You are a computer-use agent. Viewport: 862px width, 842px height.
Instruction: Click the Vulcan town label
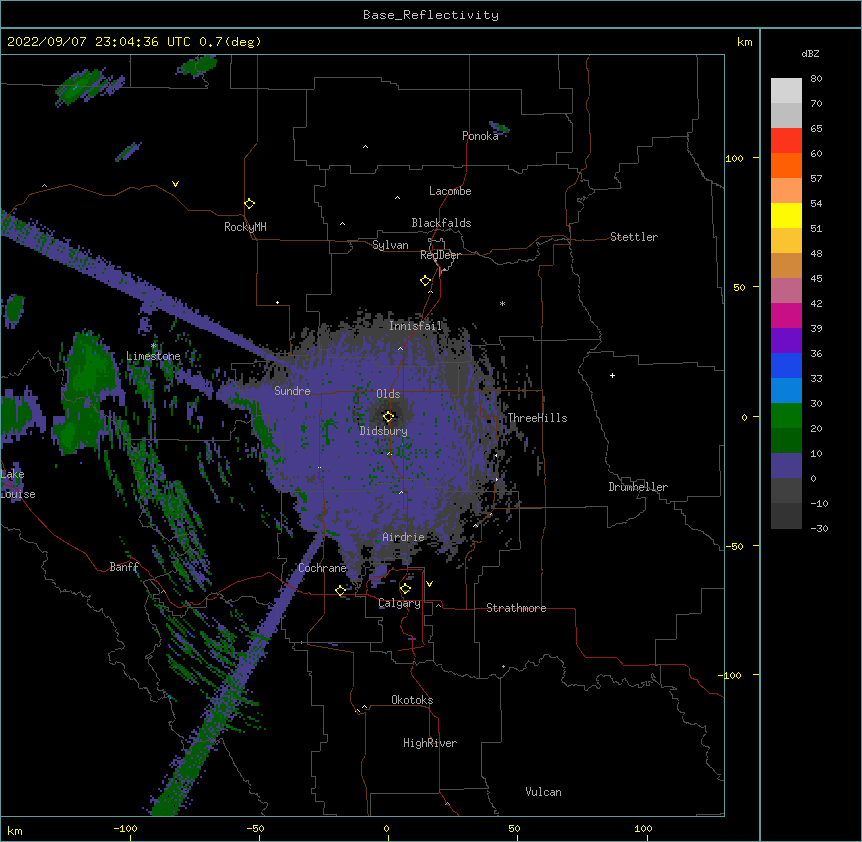tap(543, 792)
